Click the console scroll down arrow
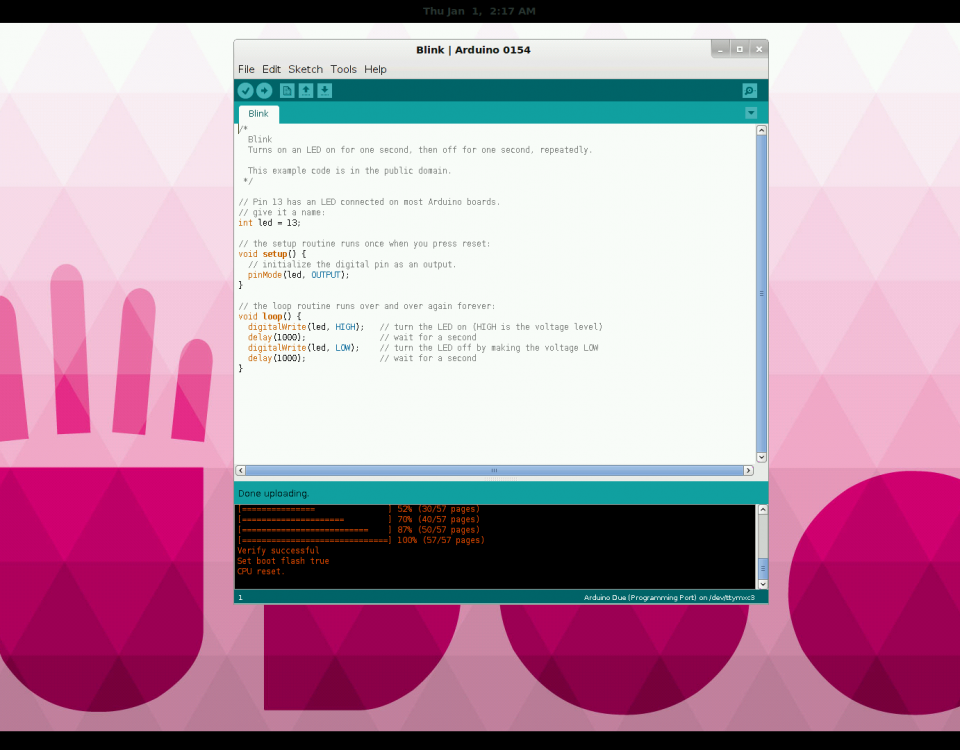Viewport: 960px width, 750px height. [763, 584]
